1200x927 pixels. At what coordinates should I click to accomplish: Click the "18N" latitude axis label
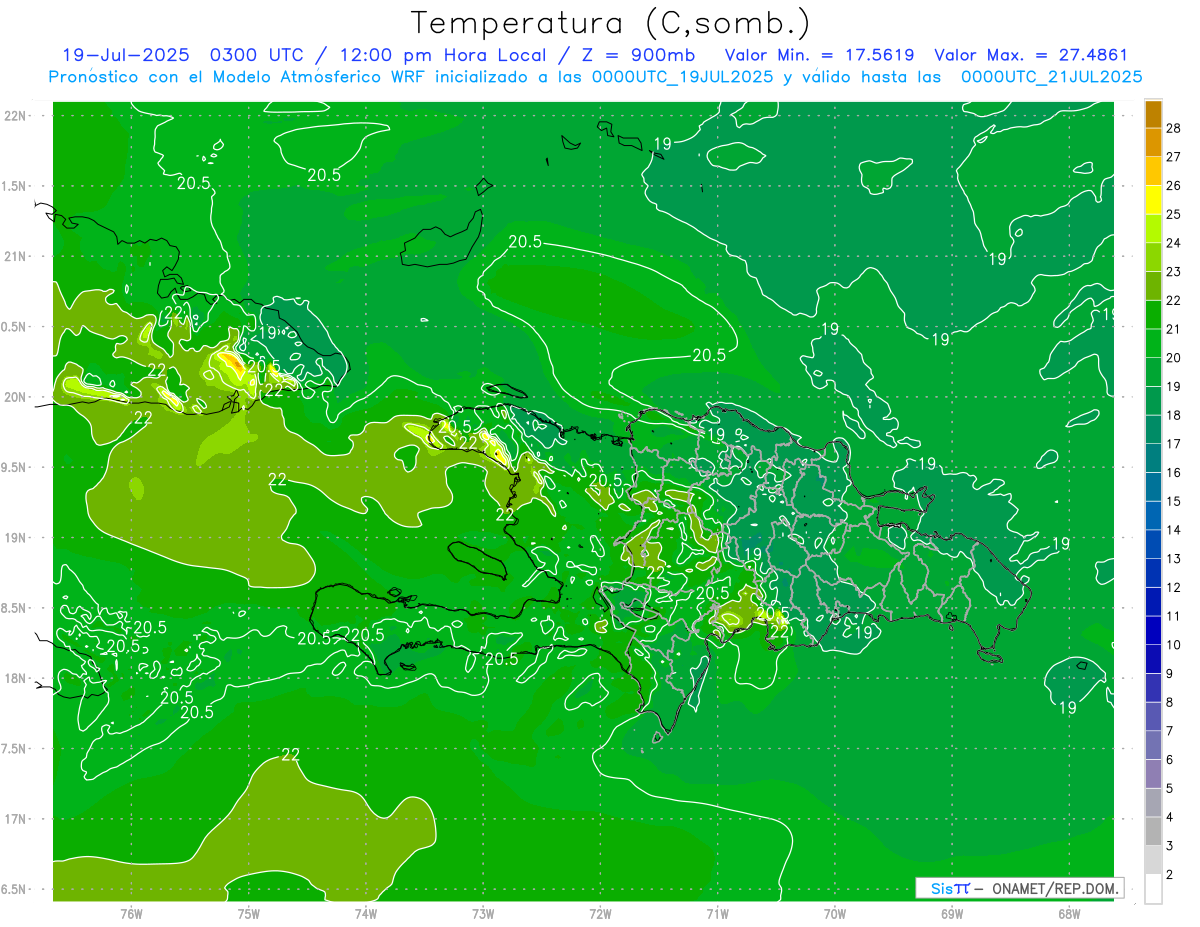[x=15, y=678]
